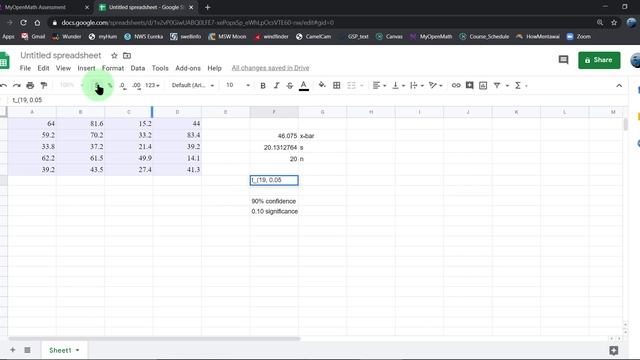The image size is (640, 360).
Task: Open the comment history icon
Action: pyautogui.click(x=563, y=60)
